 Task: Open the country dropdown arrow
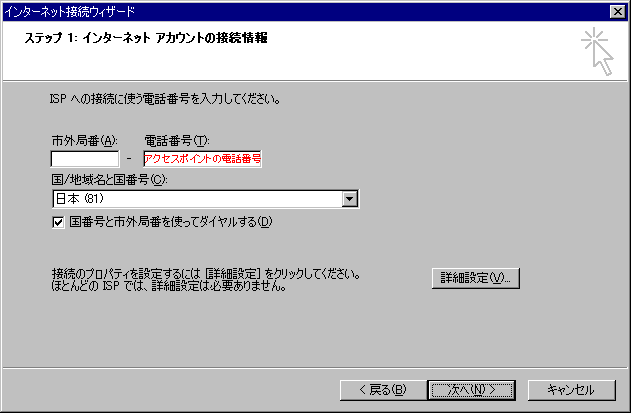coord(350,199)
